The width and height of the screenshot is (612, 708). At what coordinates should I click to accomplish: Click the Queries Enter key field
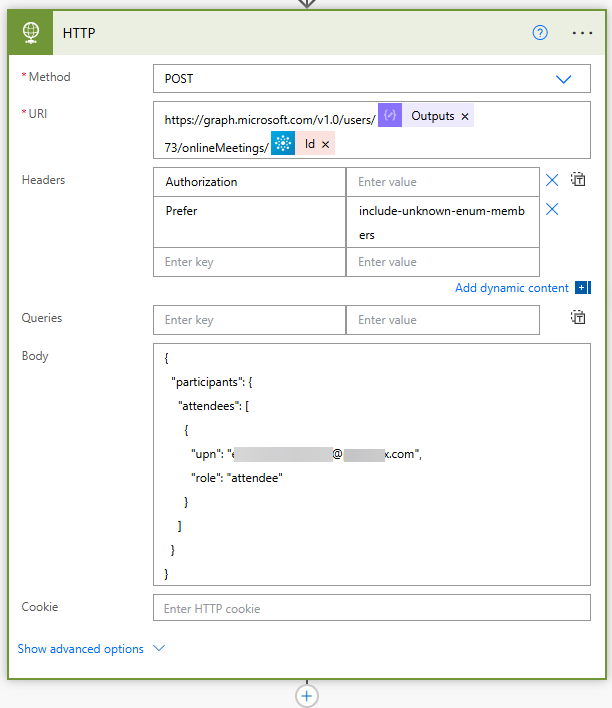point(249,320)
